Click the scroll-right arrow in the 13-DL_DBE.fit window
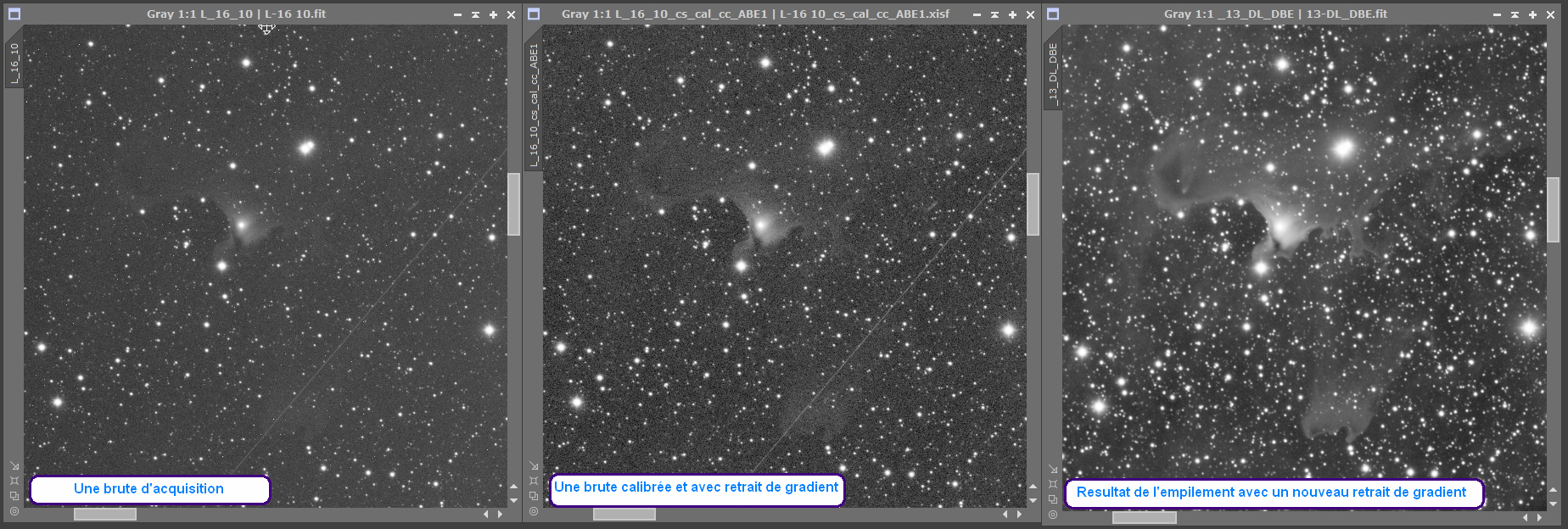The image size is (1568, 529). (1540, 517)
